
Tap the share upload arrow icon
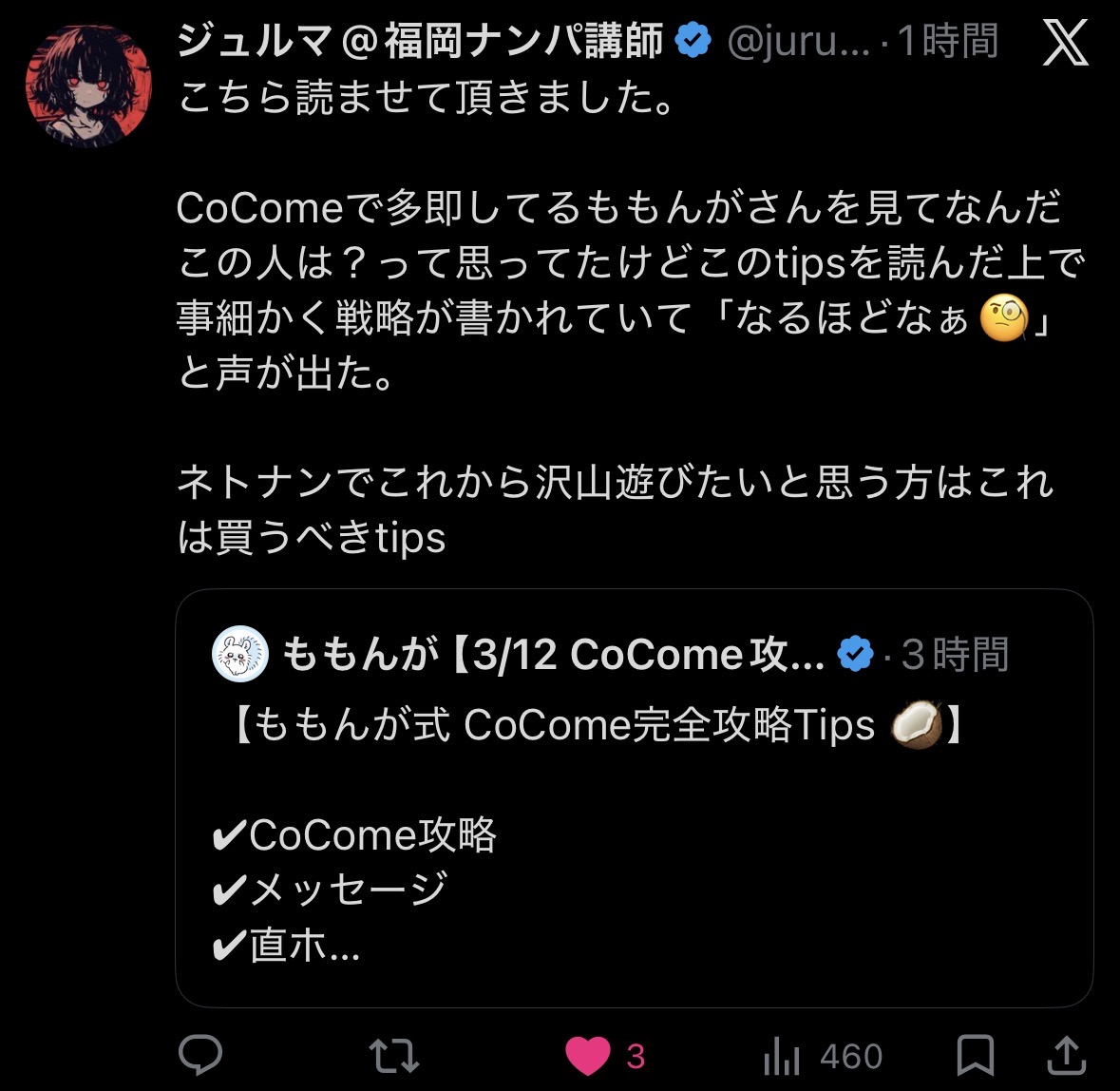tap(1067, 1055)
